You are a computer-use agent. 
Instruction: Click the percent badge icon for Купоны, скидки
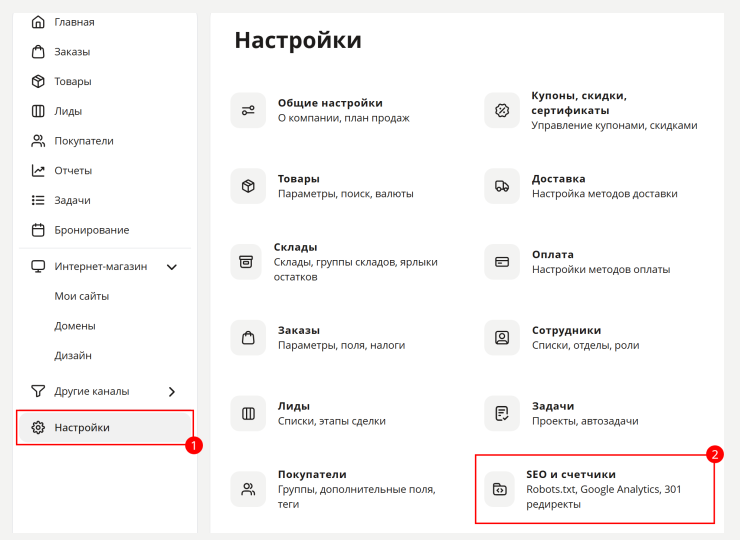(x=502, y=110)
